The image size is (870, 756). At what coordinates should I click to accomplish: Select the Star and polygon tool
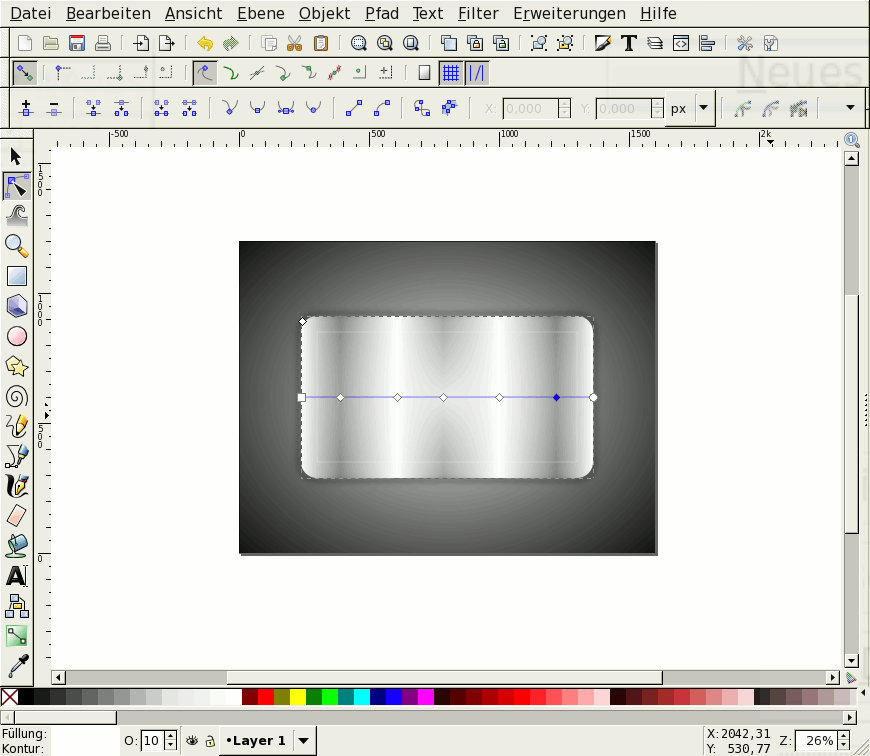(16, 366)
